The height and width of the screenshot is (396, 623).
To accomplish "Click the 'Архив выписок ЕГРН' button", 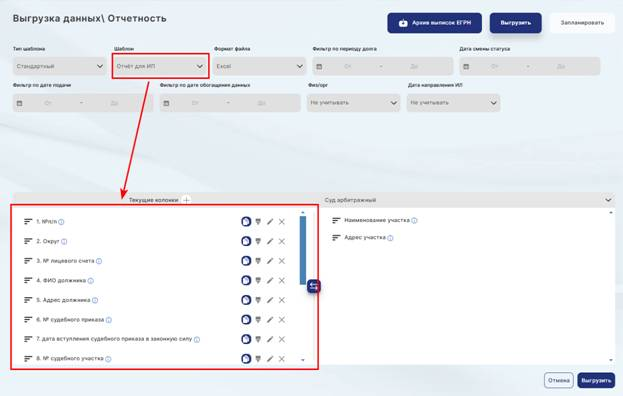I will coord(435,23).
